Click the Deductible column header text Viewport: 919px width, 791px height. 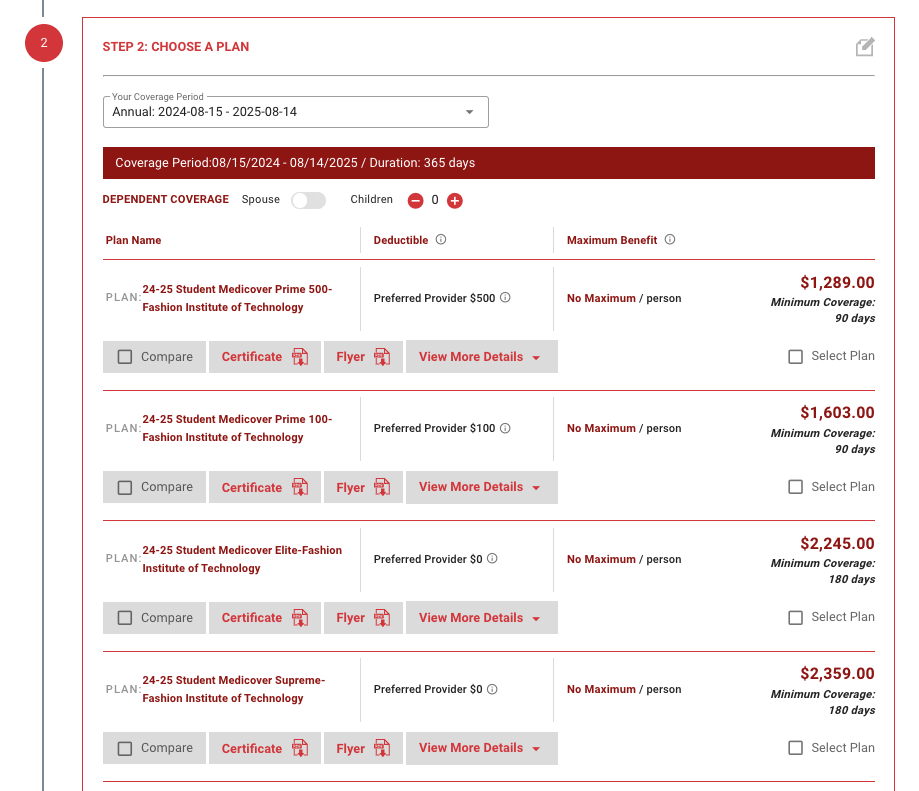[401, 240]
